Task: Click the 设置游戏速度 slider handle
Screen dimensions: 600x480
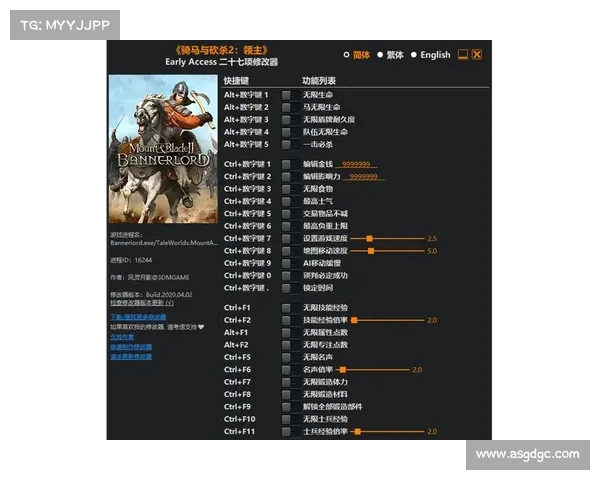Action: (x=369, y=238)
